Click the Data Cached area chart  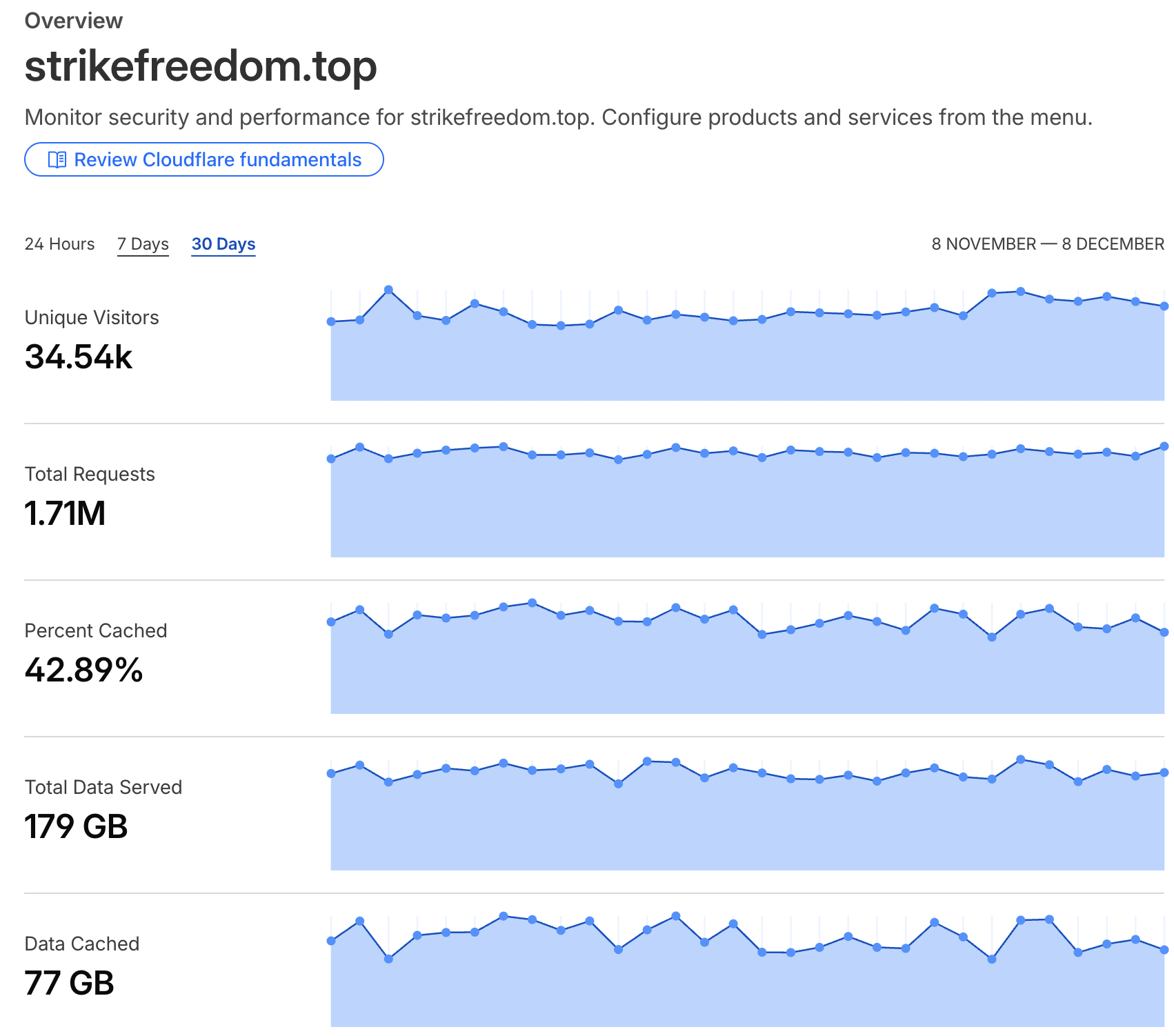[747, 986]
